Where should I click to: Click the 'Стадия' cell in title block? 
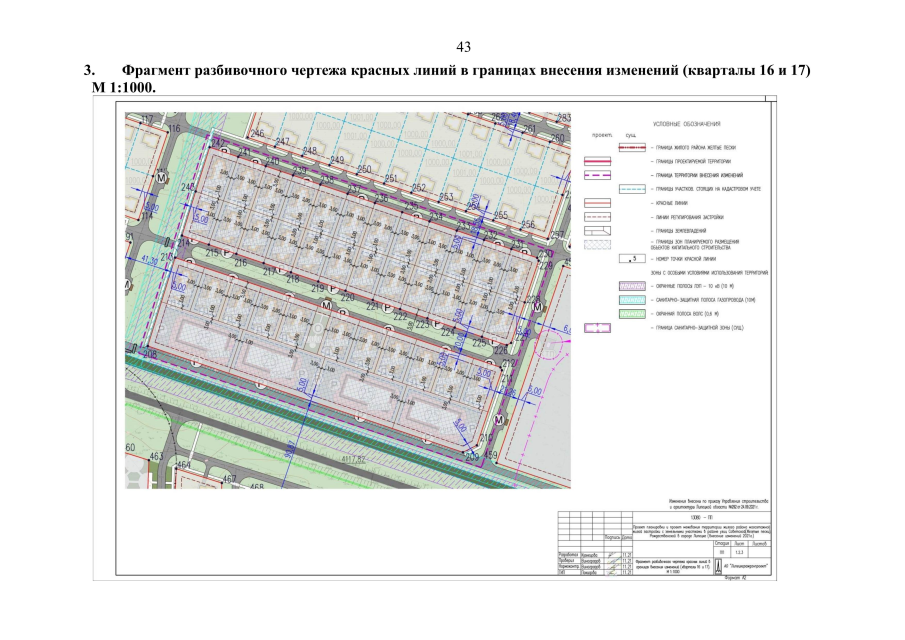[722, 544]
